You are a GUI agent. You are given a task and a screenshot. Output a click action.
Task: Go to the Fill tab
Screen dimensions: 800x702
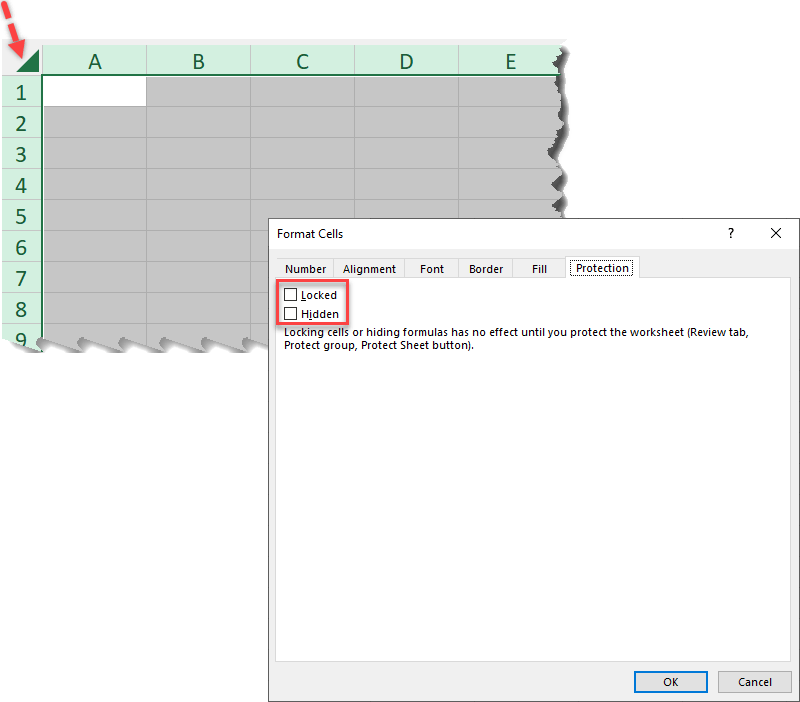tap(539, 269)
